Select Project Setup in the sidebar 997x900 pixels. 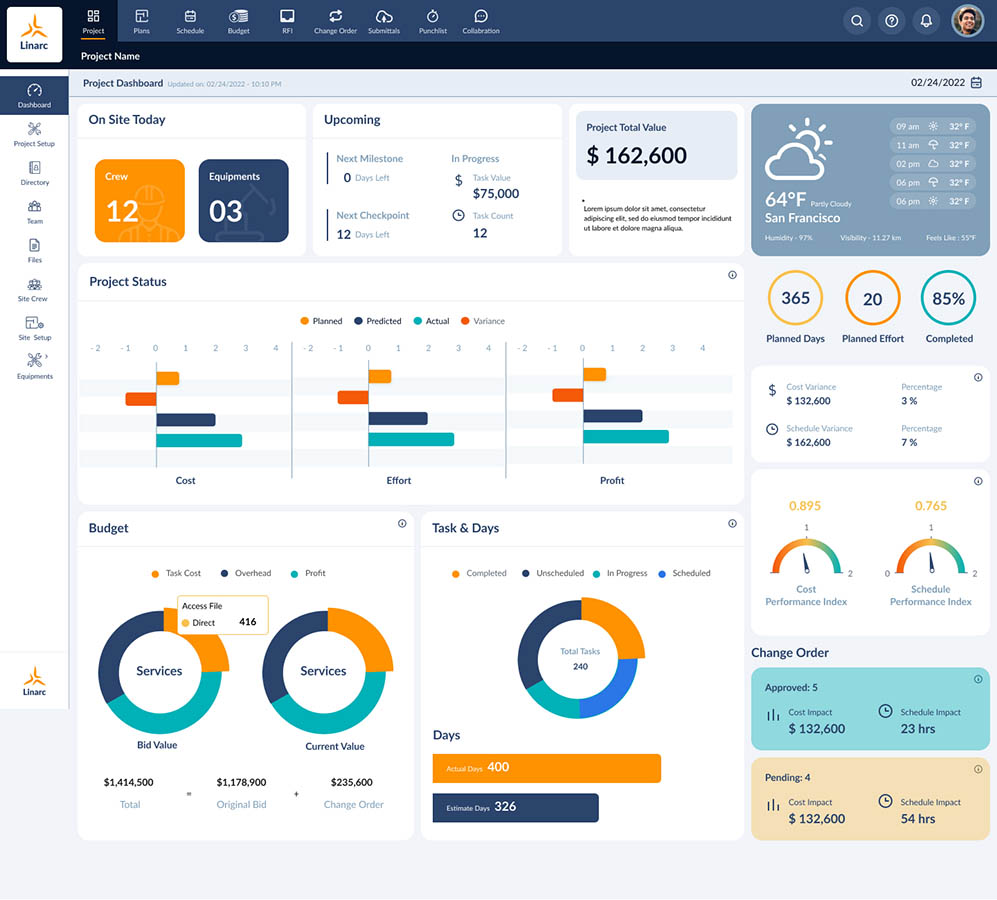pos(35,134)
